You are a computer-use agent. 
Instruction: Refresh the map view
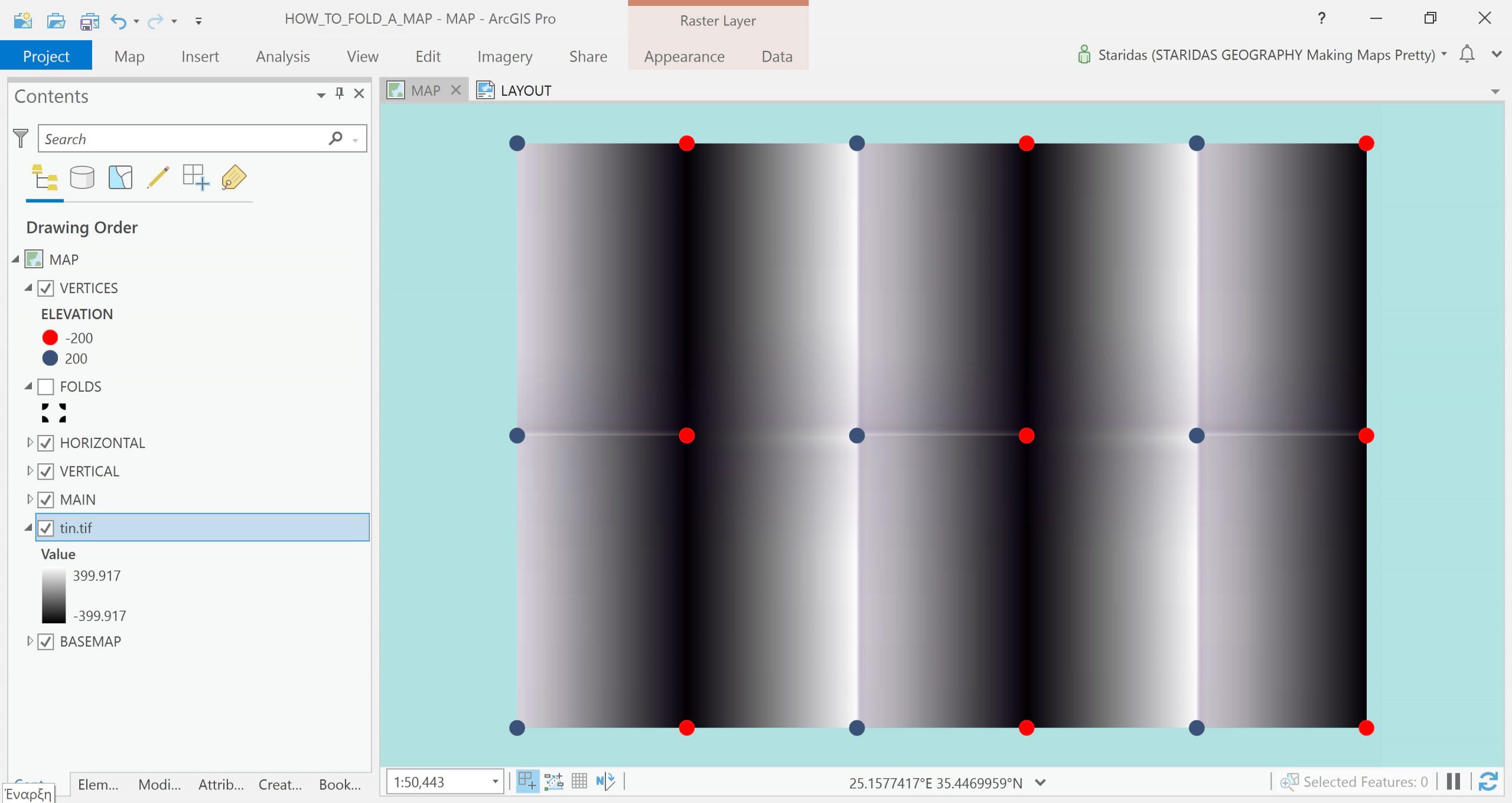tap(1487, 782)
